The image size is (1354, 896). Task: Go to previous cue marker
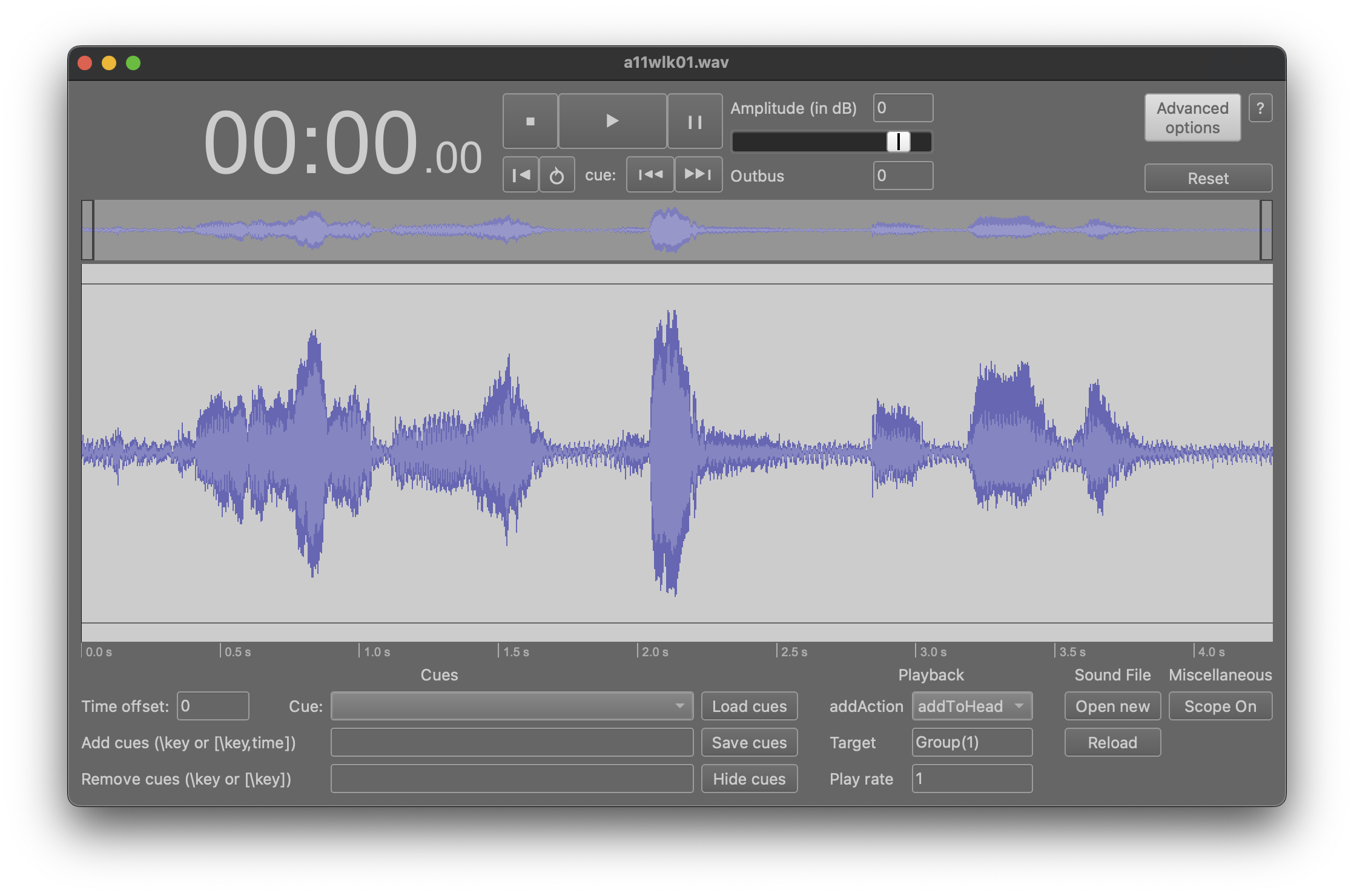point(650,174)
